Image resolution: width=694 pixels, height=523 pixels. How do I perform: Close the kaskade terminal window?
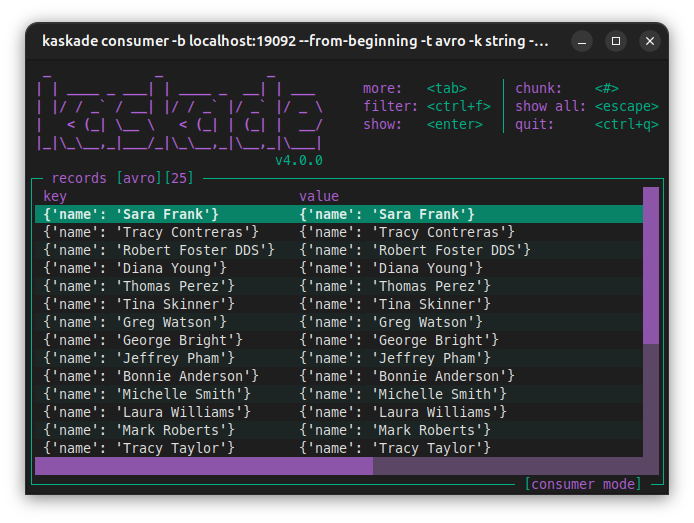tap(650, 42)
